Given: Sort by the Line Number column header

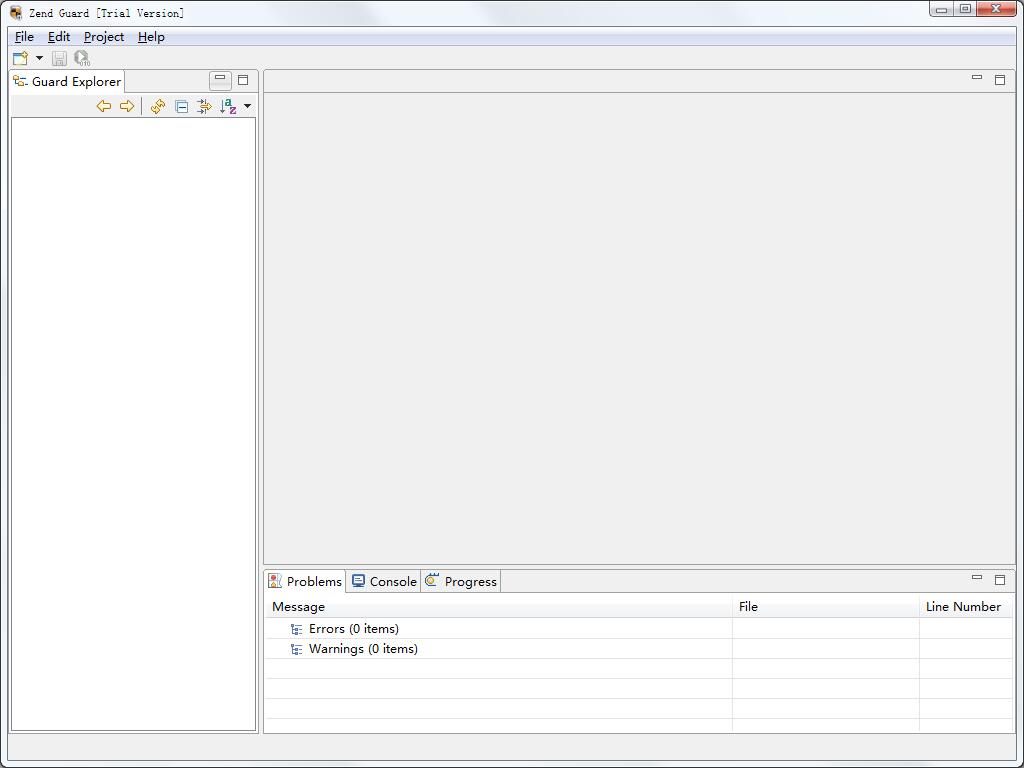Looking at the screenshot, I should coord(965,607).
